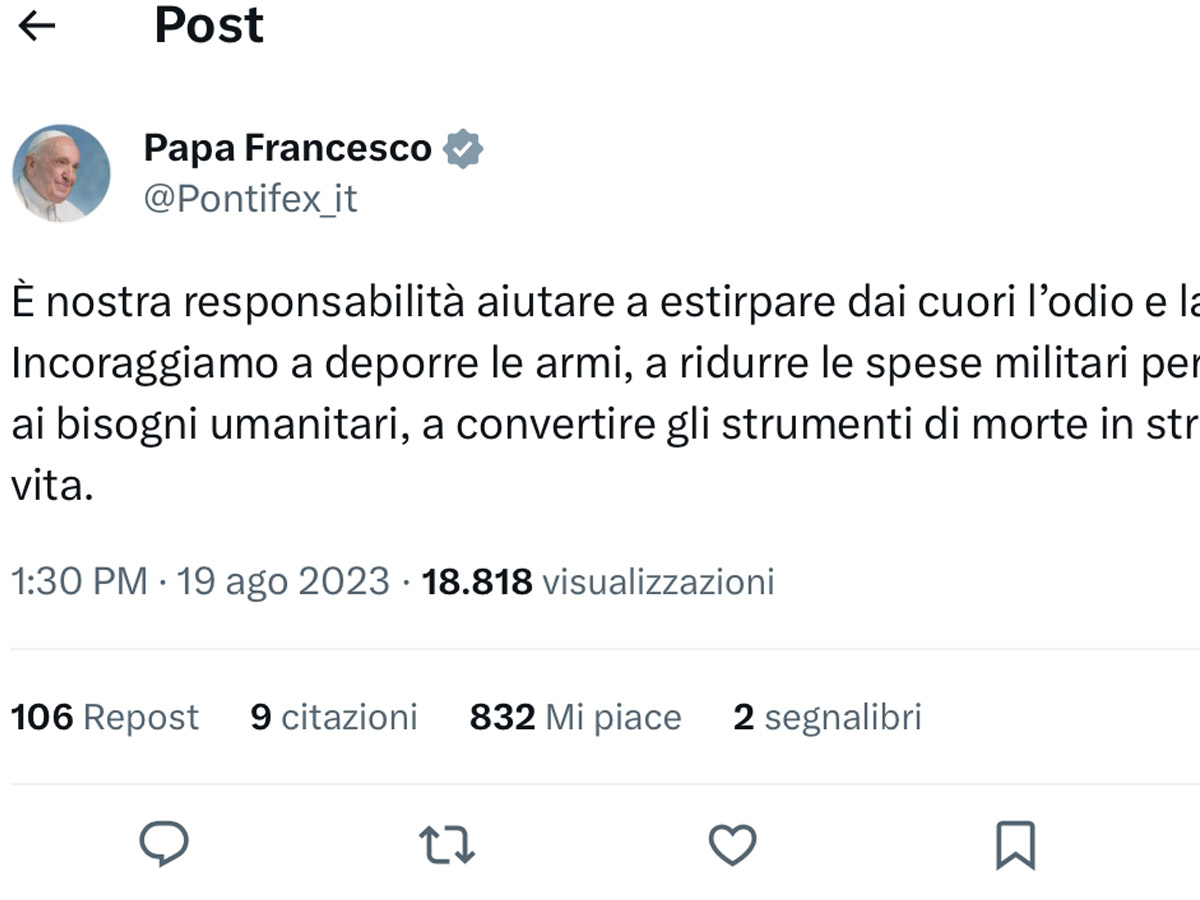Repost the tweet using the arrows icon
The height and width of the screenshot is (900, 1200).
coord(446,845)
